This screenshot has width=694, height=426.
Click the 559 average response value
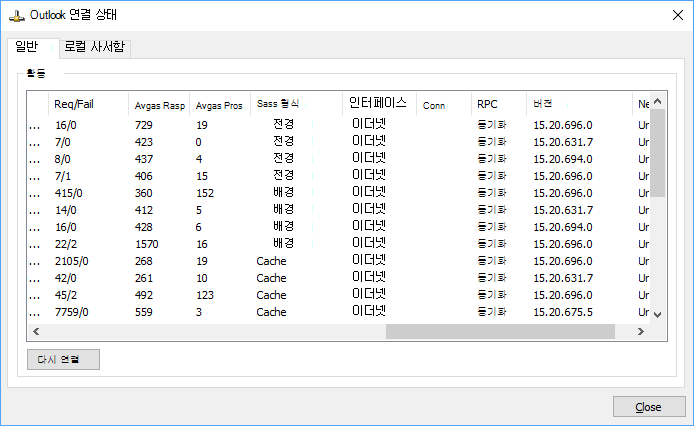tap(143, 312)
